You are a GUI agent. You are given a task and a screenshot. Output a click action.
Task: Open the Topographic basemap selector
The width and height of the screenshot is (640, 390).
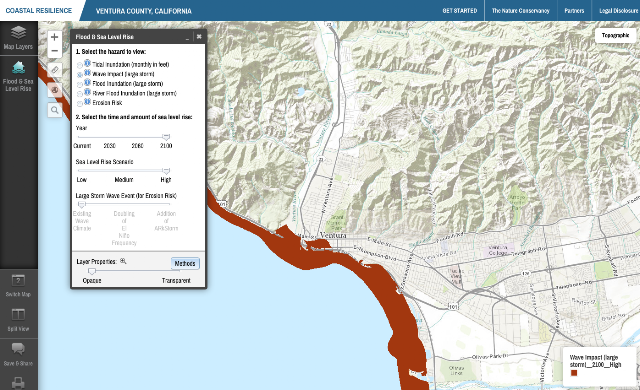click(615, 35)
